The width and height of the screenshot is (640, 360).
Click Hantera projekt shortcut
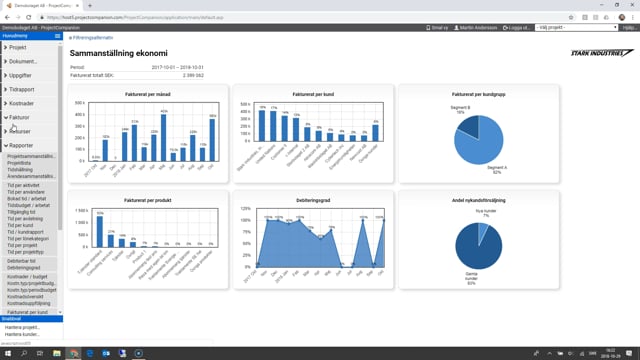click(x=22, y=327)
